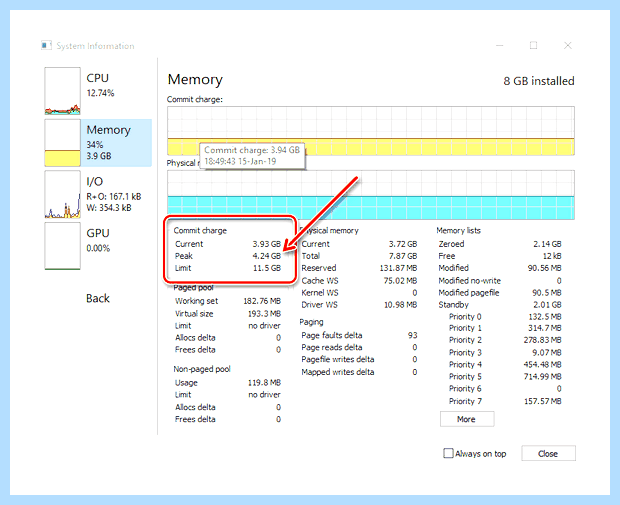Open the CPU section graph thumbnail

[x=62, y=91]
